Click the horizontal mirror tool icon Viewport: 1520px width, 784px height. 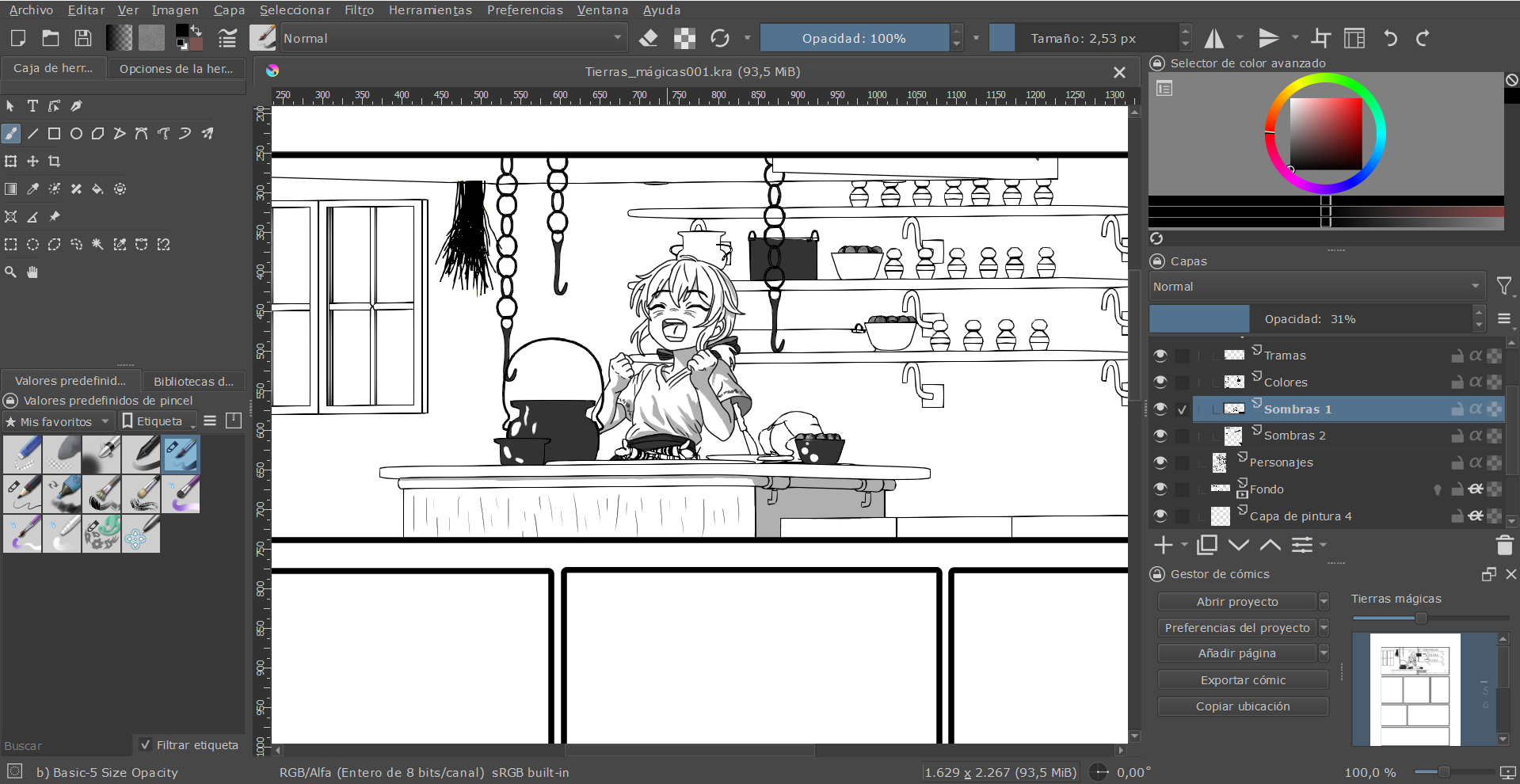[1214, 38]
